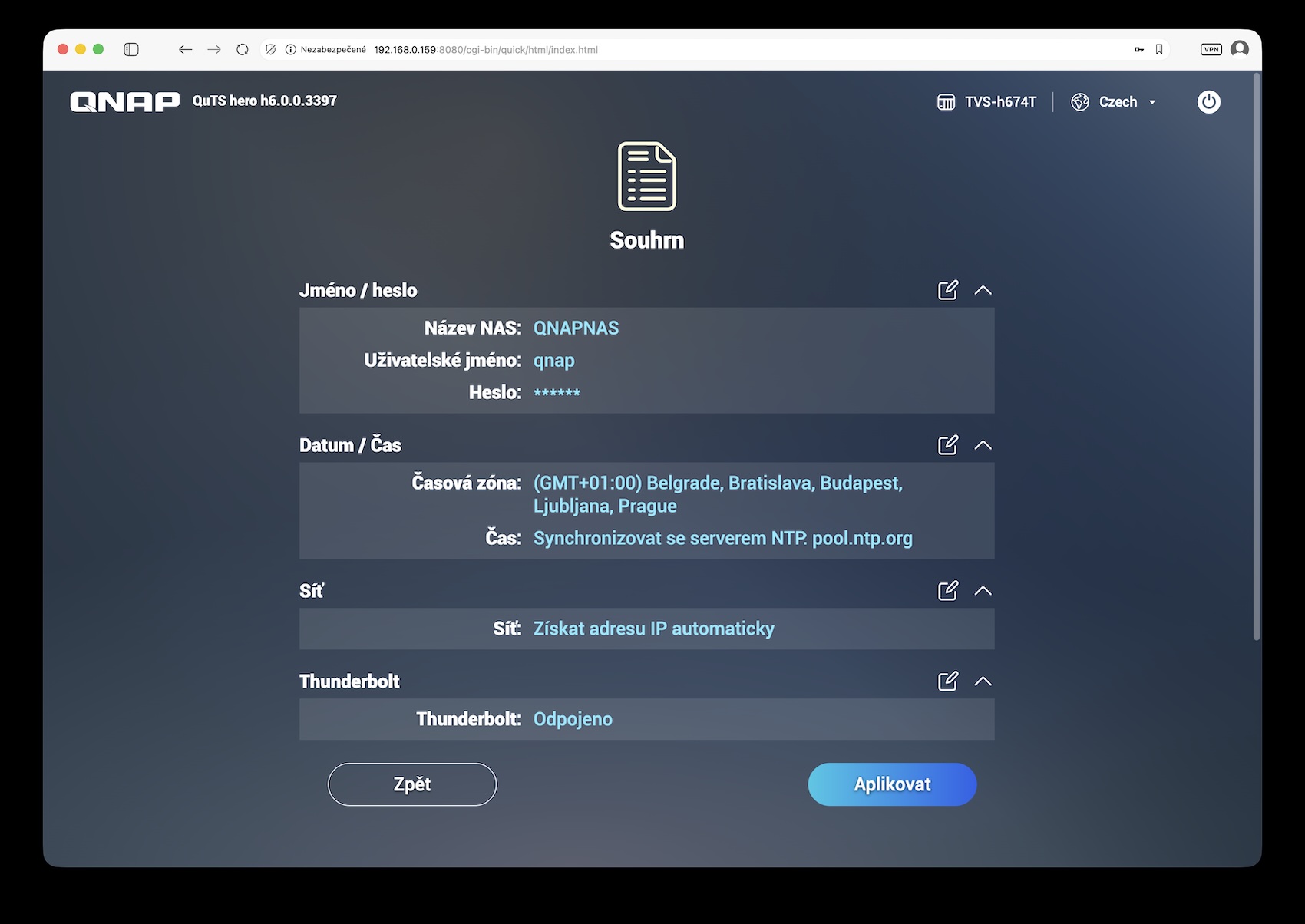The height and width of the screenshot is (924, 1305).
Task: Edit the Thunderbolt settings
Action: pyautogui.click(x=947, y=681)
